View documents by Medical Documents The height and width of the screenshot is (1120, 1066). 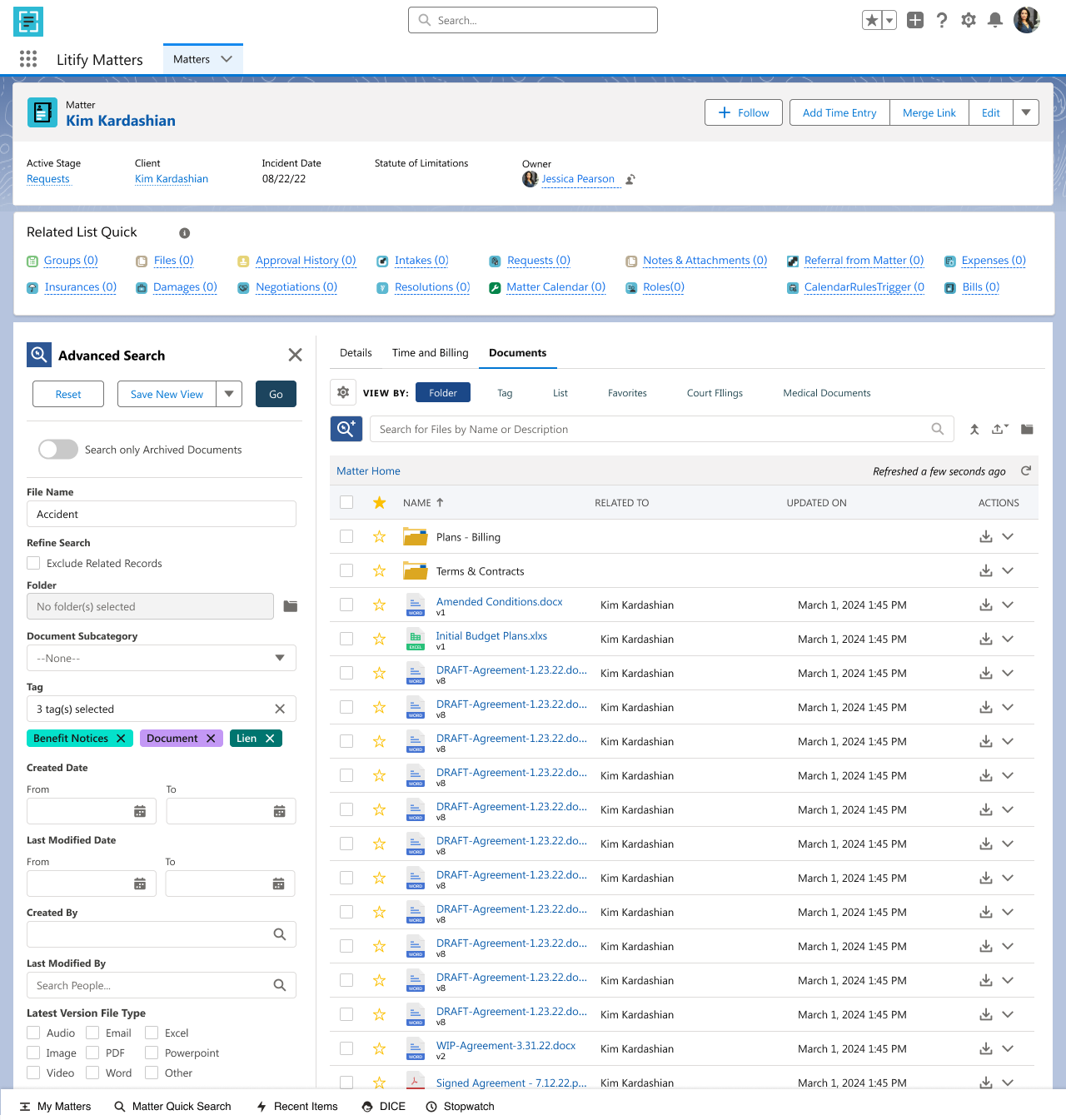click(x=827, y=393)
